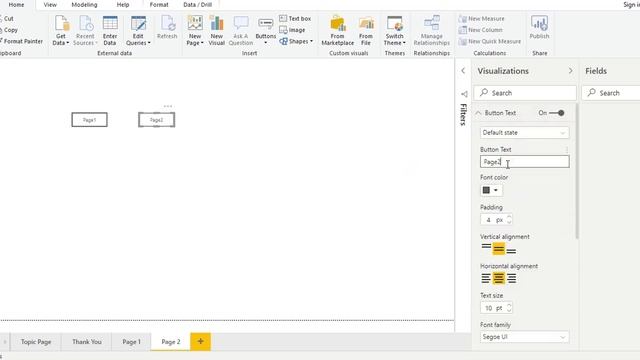This screenshot has width=640, height=360.
Task: Open Font color picker arrow
Action: (496, 190)
